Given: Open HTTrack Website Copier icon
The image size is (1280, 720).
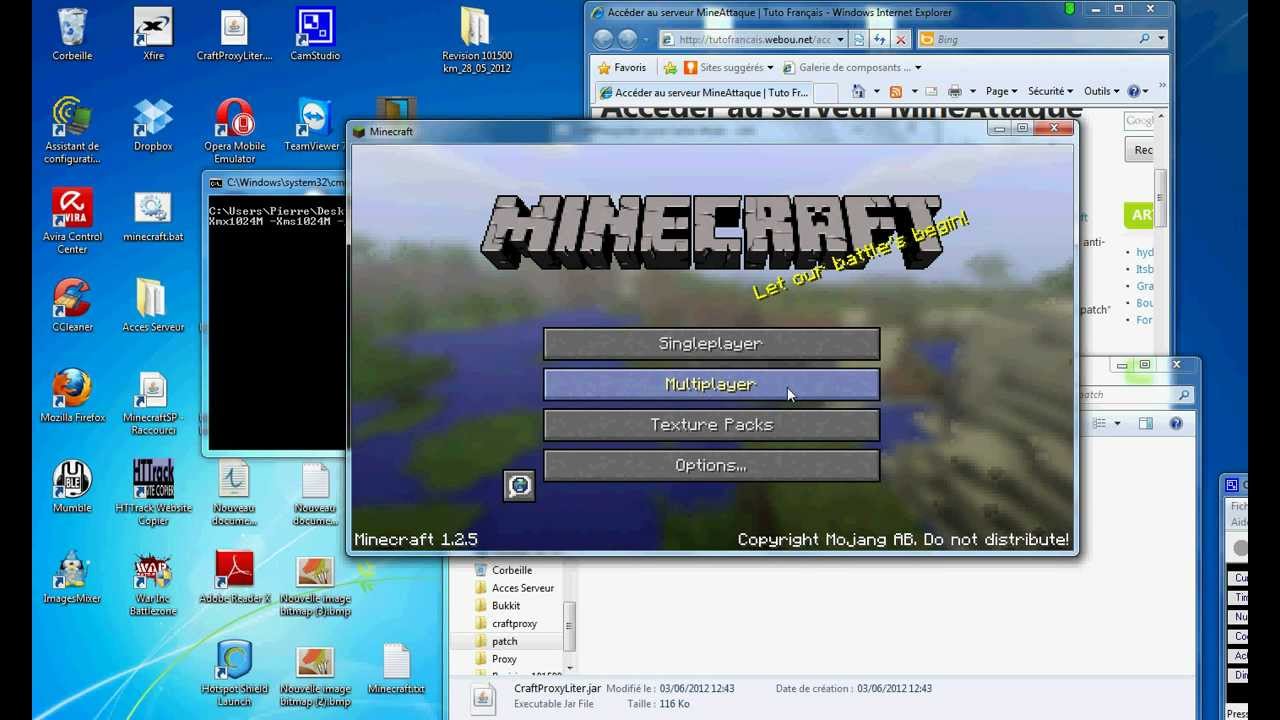Looking at the screenshot, I should click(153, 492).
